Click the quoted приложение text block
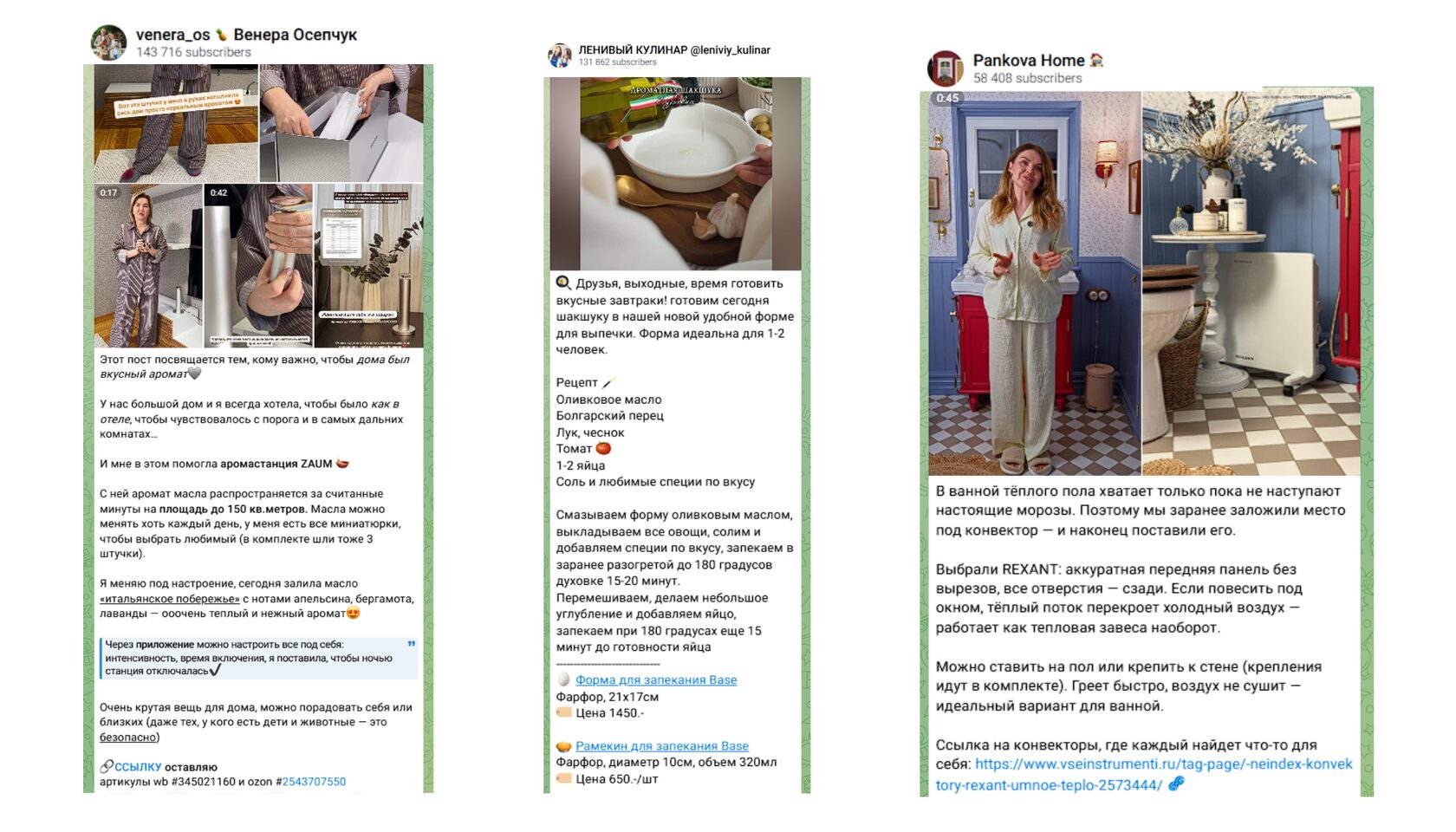This screenshot has width=1456, height=832. point(259,658)
